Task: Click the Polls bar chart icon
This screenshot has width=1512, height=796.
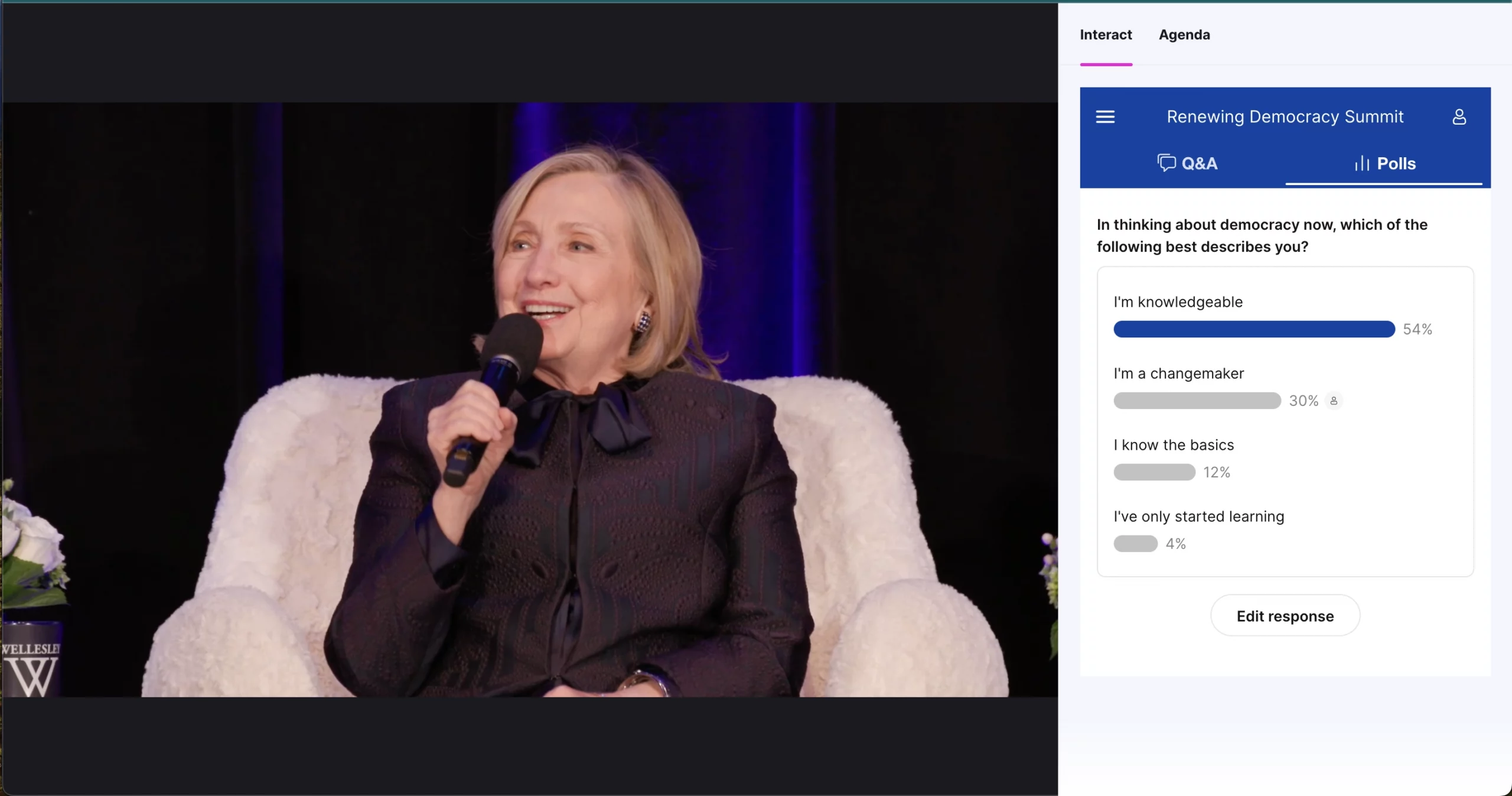Action: click(1361, 163)
